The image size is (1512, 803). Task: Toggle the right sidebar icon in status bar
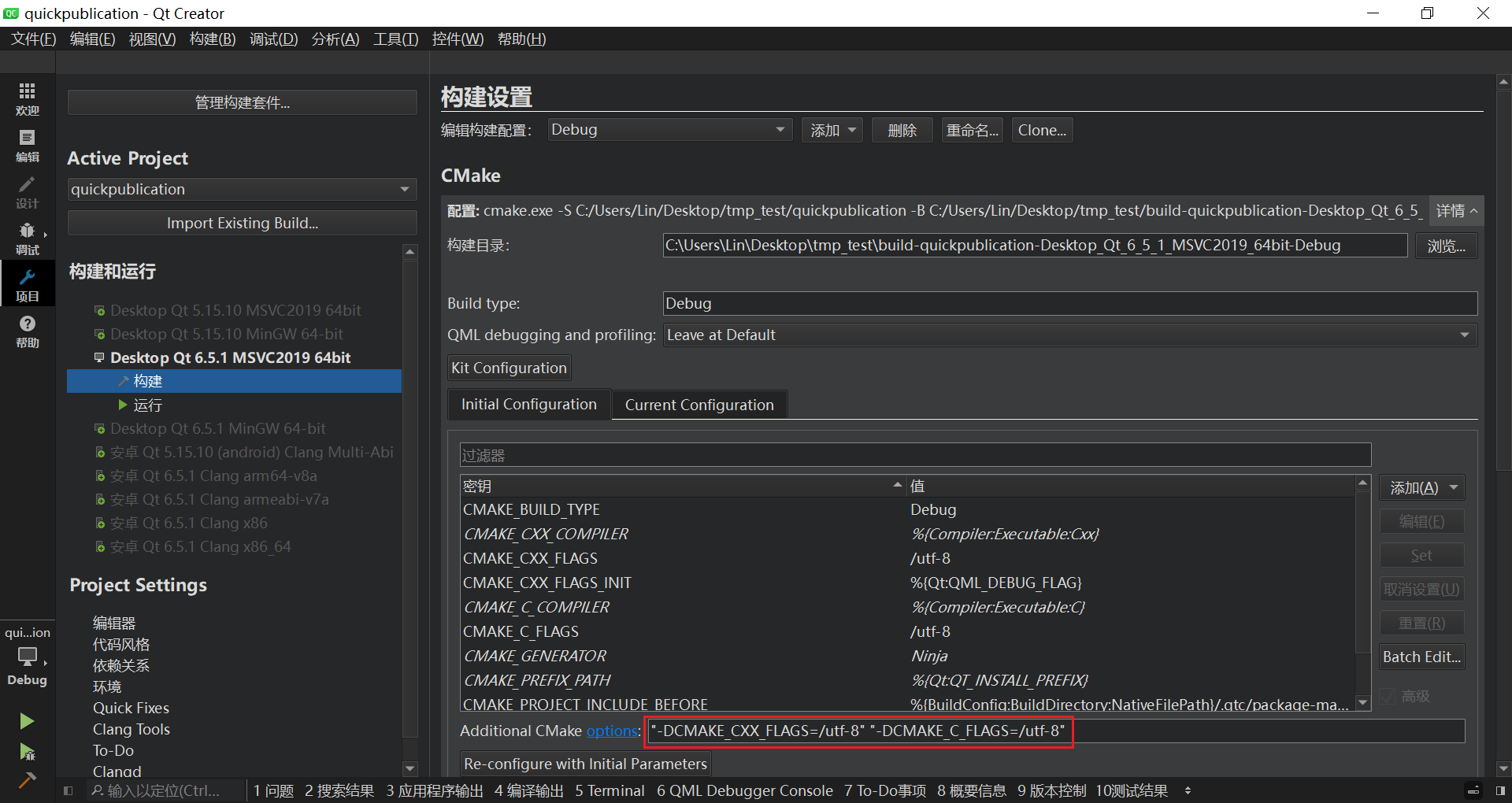tap(1500, 790)
